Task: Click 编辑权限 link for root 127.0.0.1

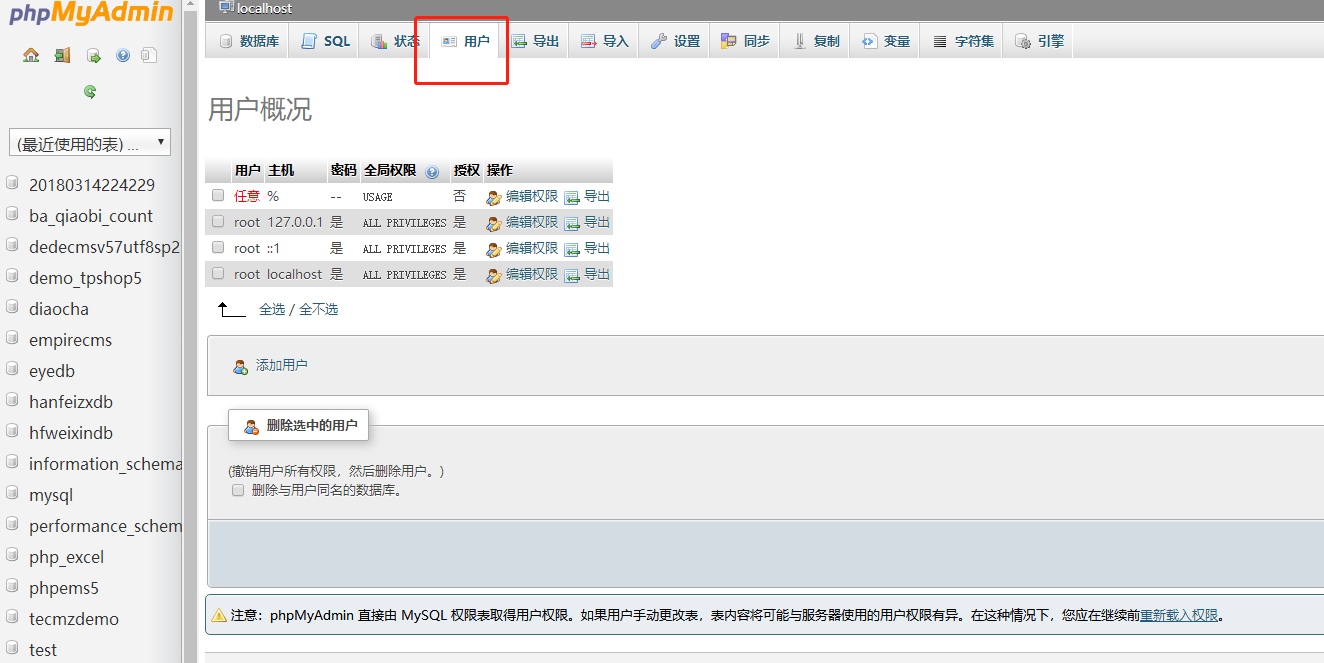Action: 532,222
